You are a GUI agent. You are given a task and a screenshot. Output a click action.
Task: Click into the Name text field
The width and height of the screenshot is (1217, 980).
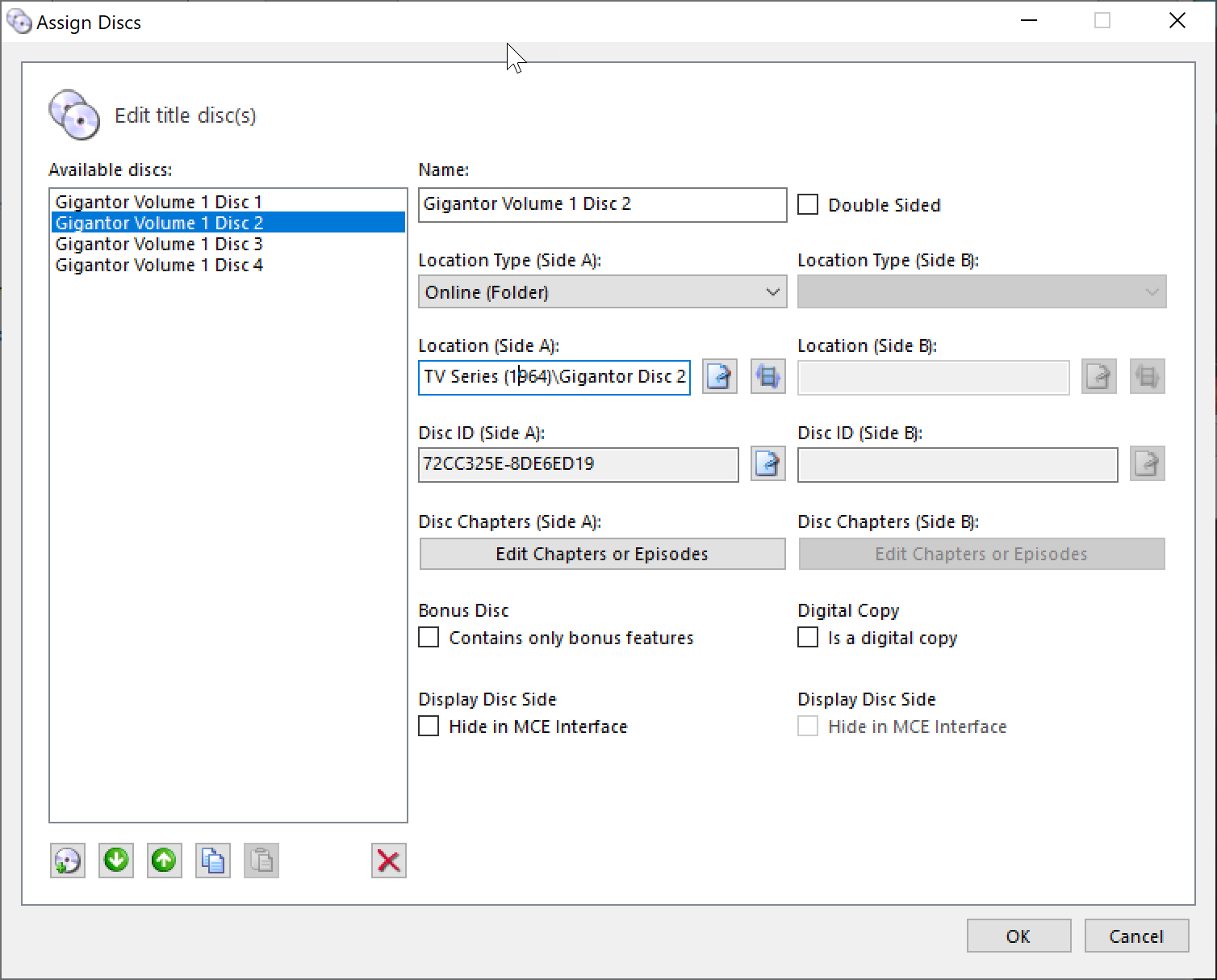pyautogui.click(x=602, y=204)
